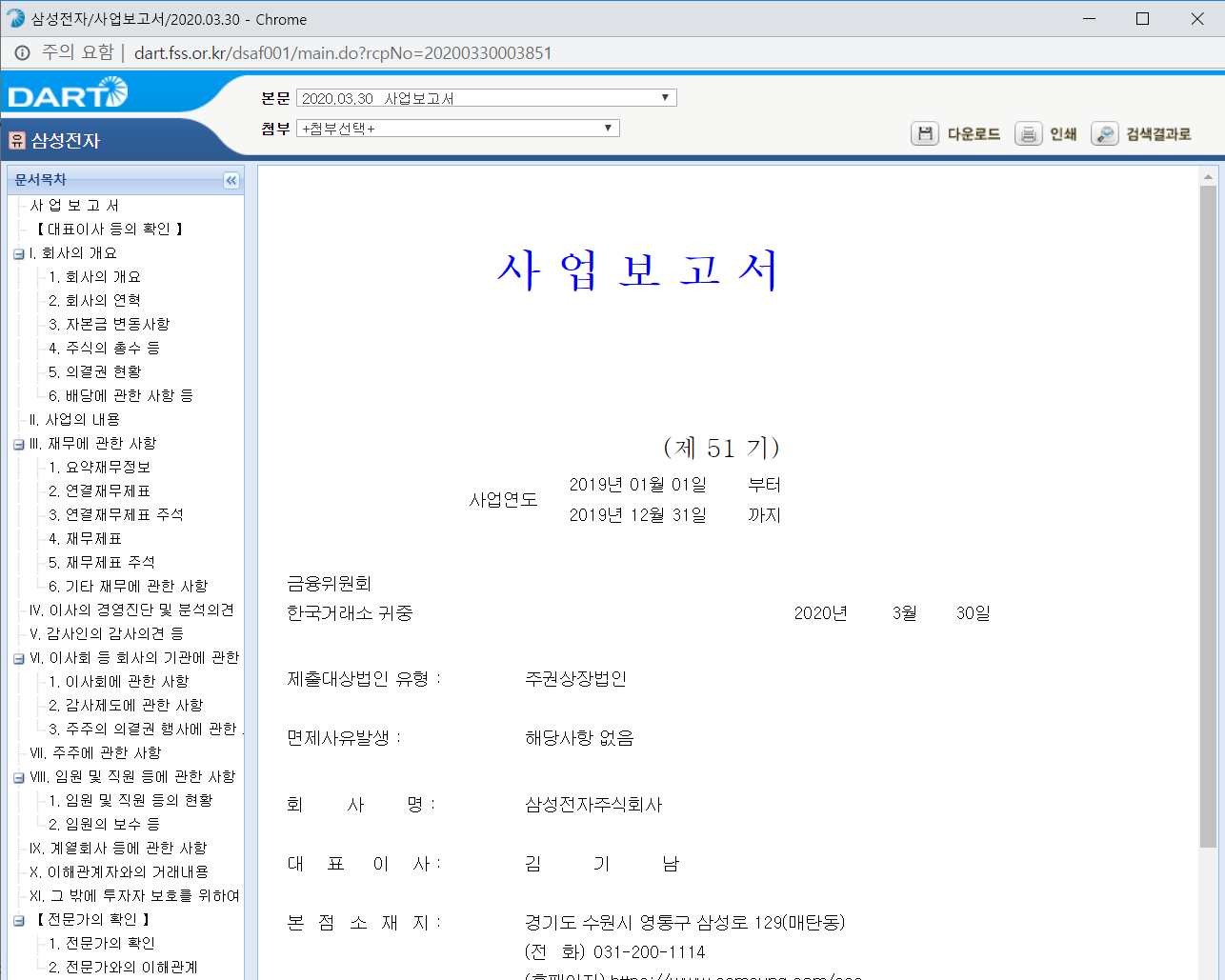
Task: Click the search results magnifier icon
Action: tap(1104, 133)
